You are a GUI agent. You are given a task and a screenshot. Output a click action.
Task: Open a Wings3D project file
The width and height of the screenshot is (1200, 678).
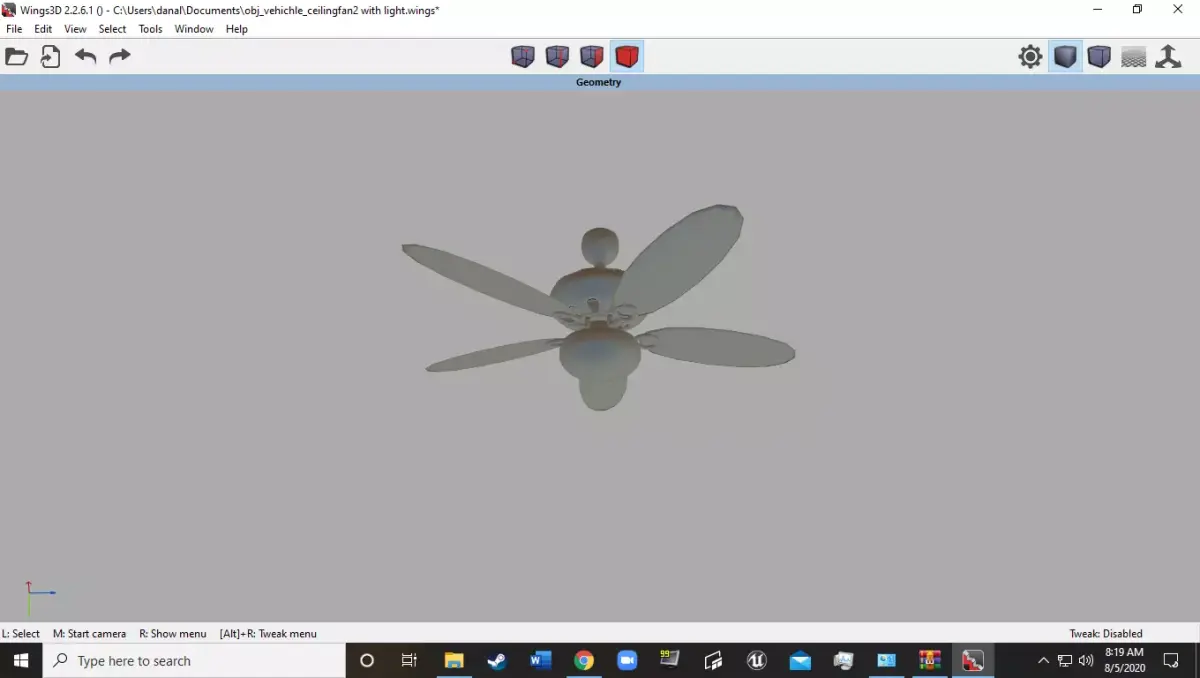tap(17, 57)
